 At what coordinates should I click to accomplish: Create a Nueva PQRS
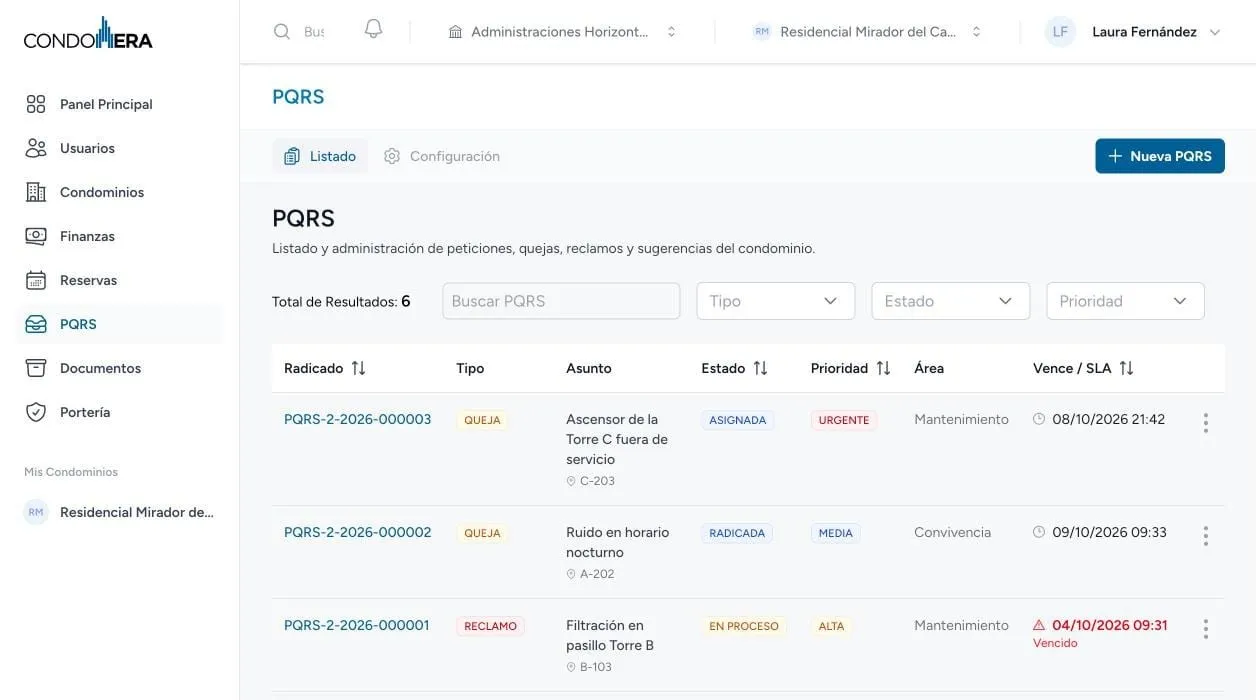pos(1160,156)
